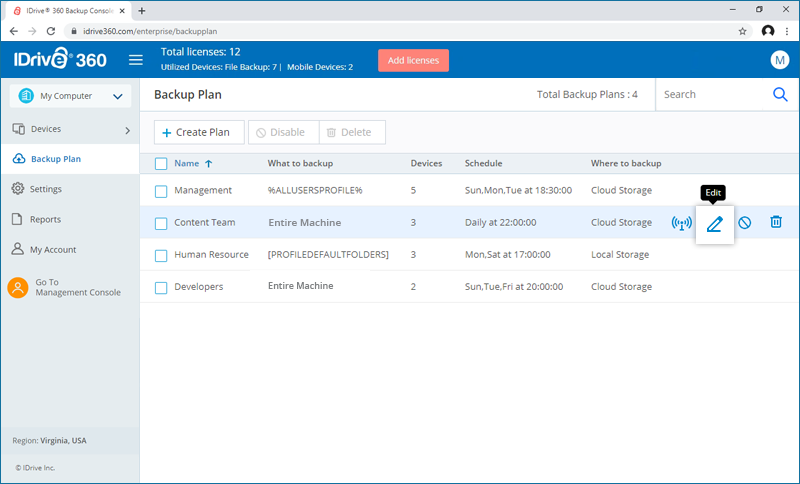Viewport: 800px width, 484px height.
Task: Click the disable icon in Content Team row
Action: [745, 222]
